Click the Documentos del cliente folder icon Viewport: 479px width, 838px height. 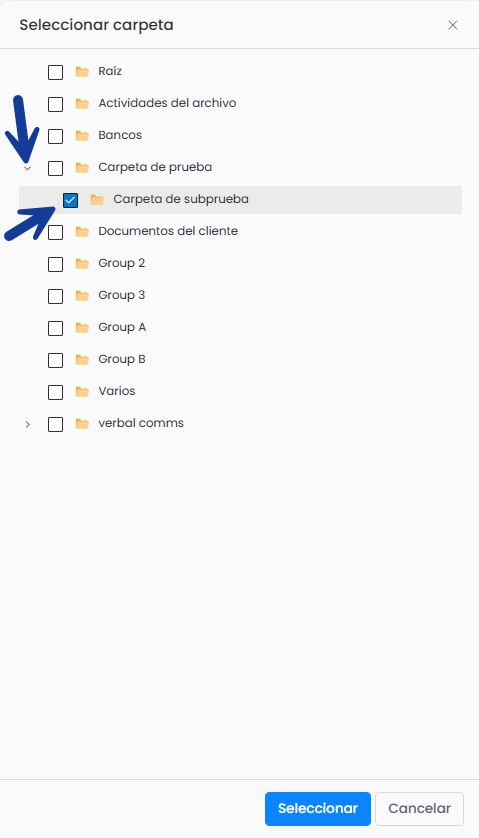(x=82, y=232)
